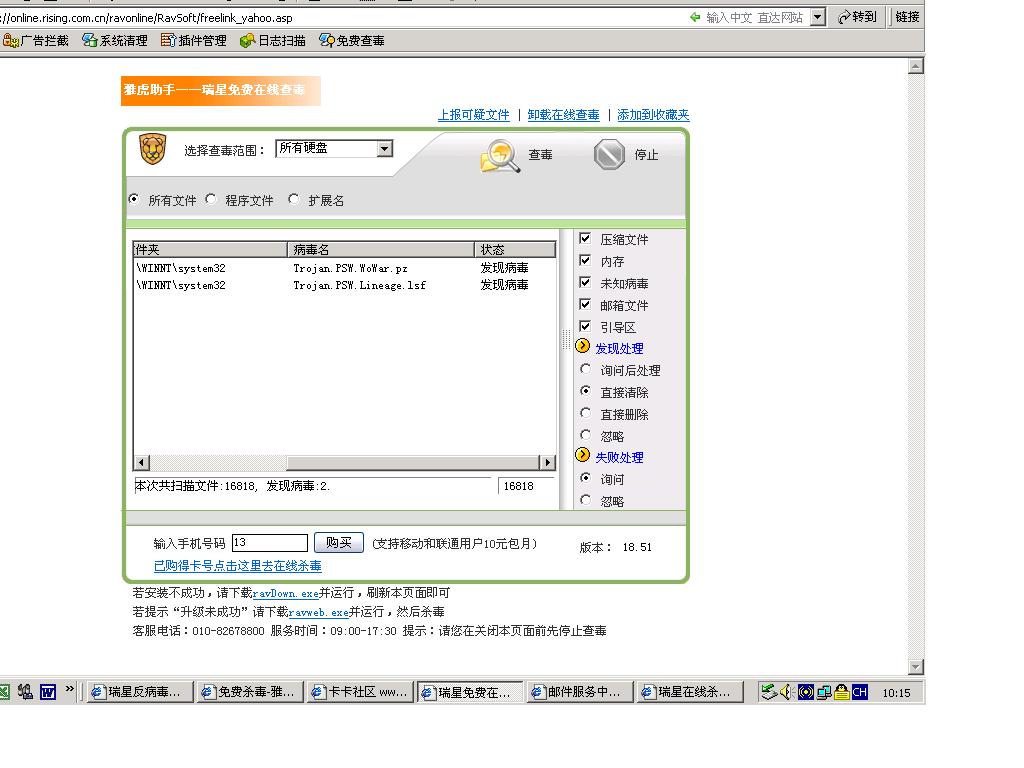Download ravDown.exe link

pyautogui.click(x=285, y=593)
